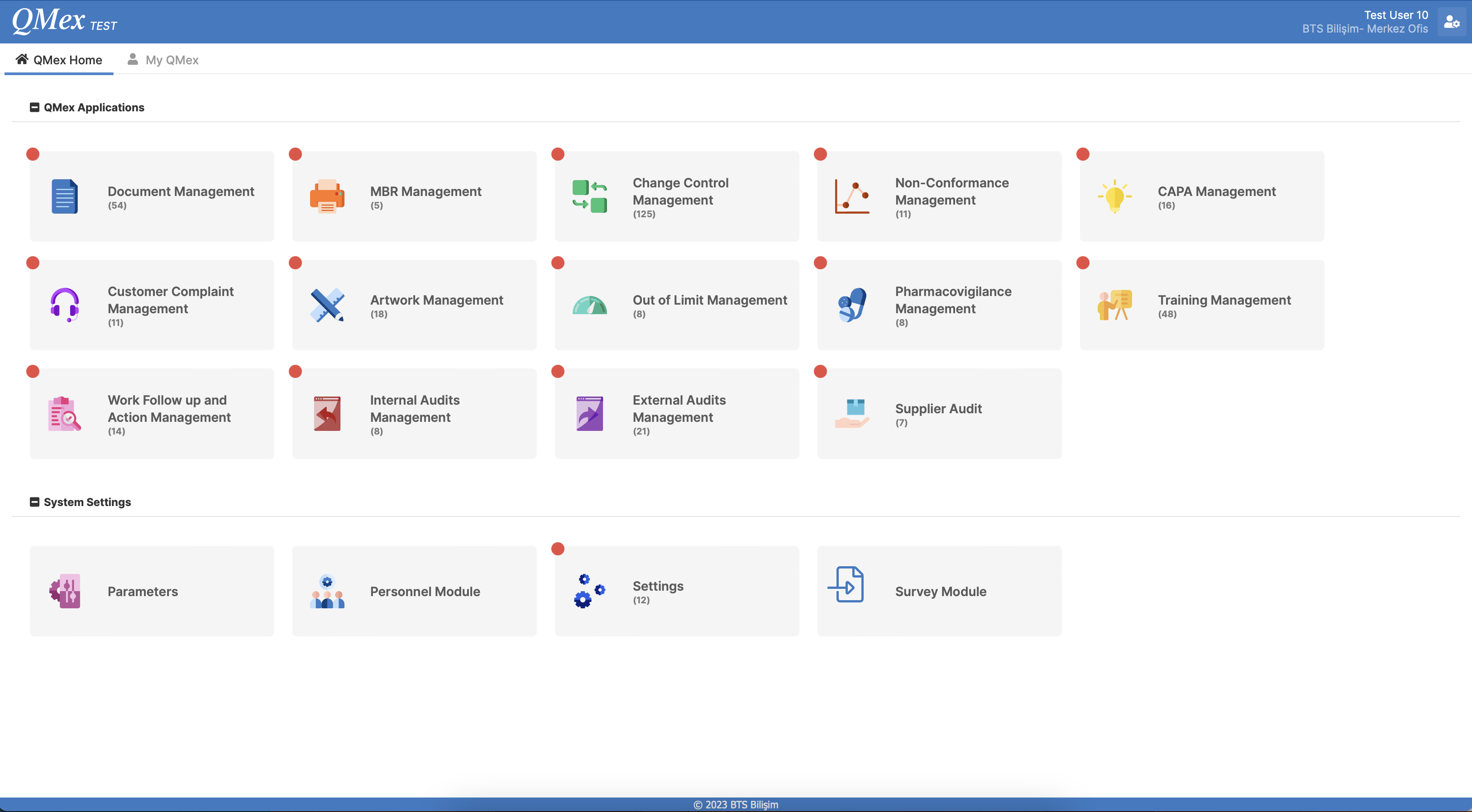The height and width of the screenshot is (812, 1472).
Task: Open the Artwork Management ruler icon
Action: click(x=327, y=305)
